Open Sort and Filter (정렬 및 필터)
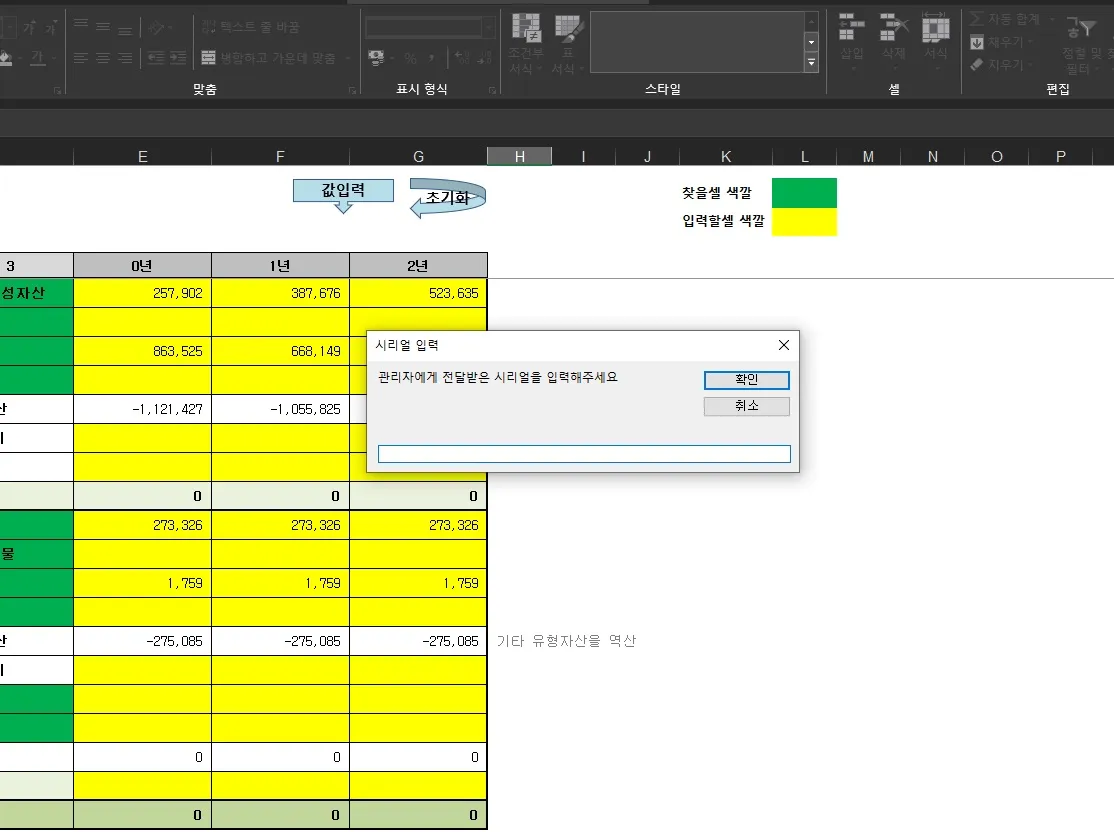The image size is (1114, 832). tap(1083, 43)
